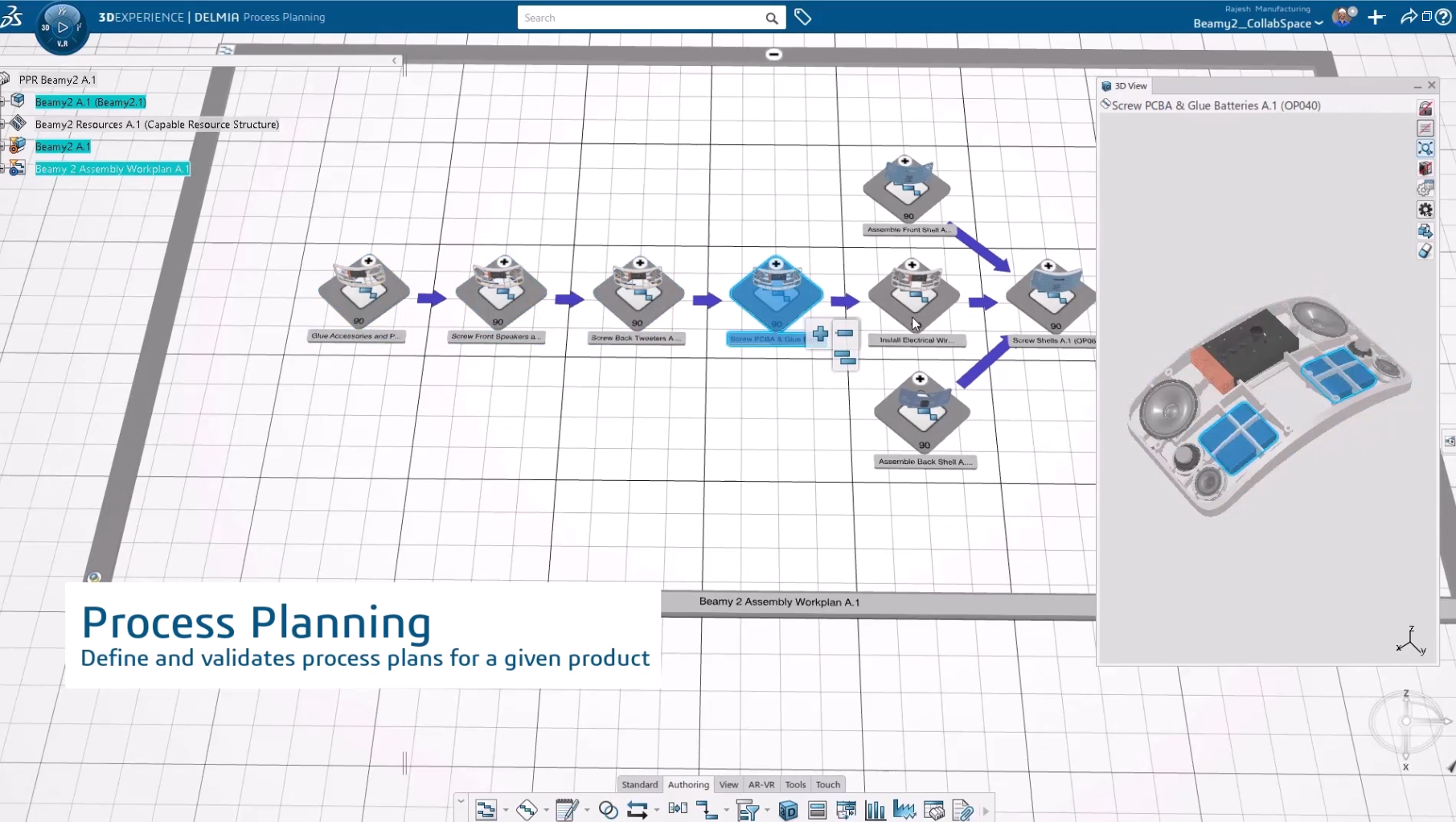Click the notepad with pencil toolbar icon
This screenshot has height=822, width=1456.
(567, 810)
